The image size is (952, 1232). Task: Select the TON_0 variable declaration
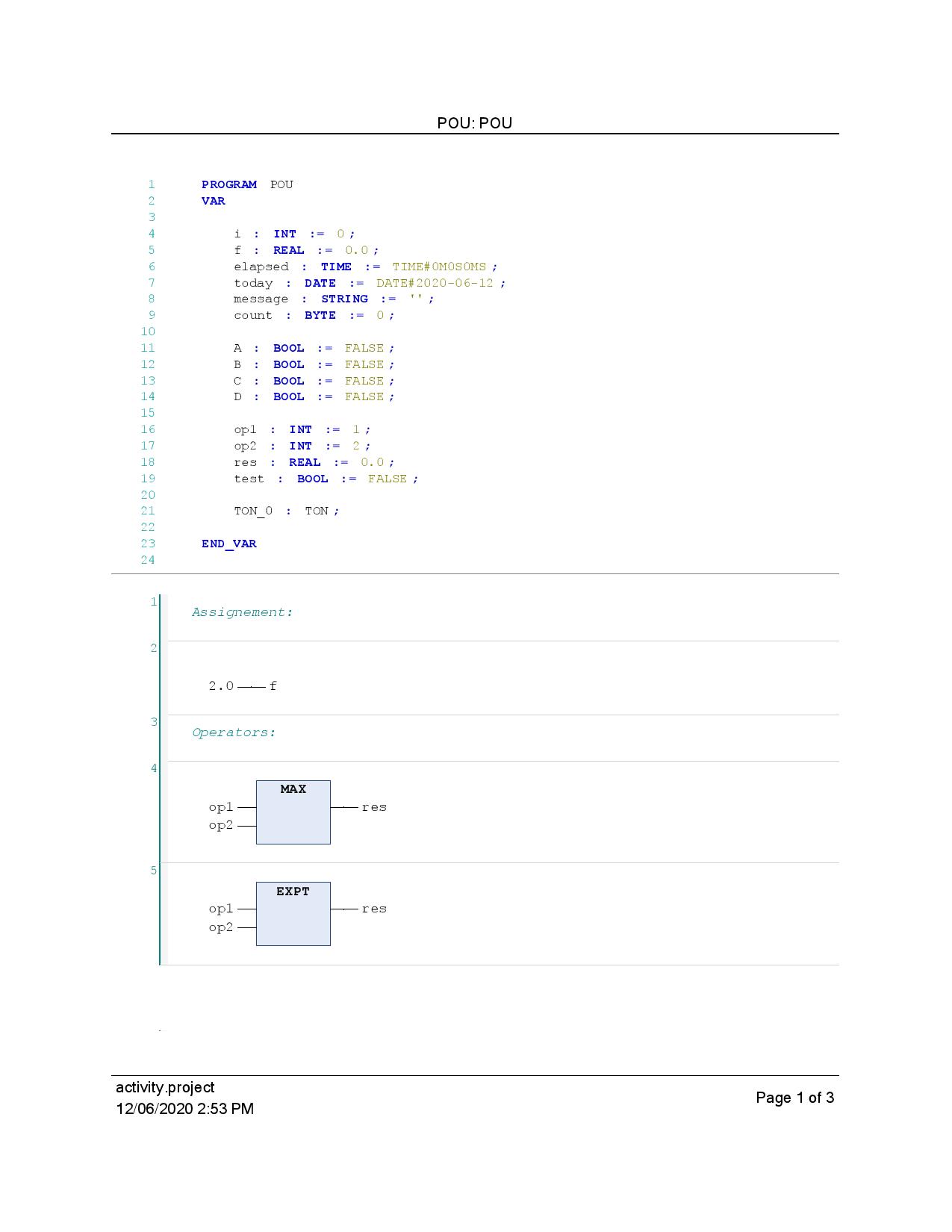point(253,511)
